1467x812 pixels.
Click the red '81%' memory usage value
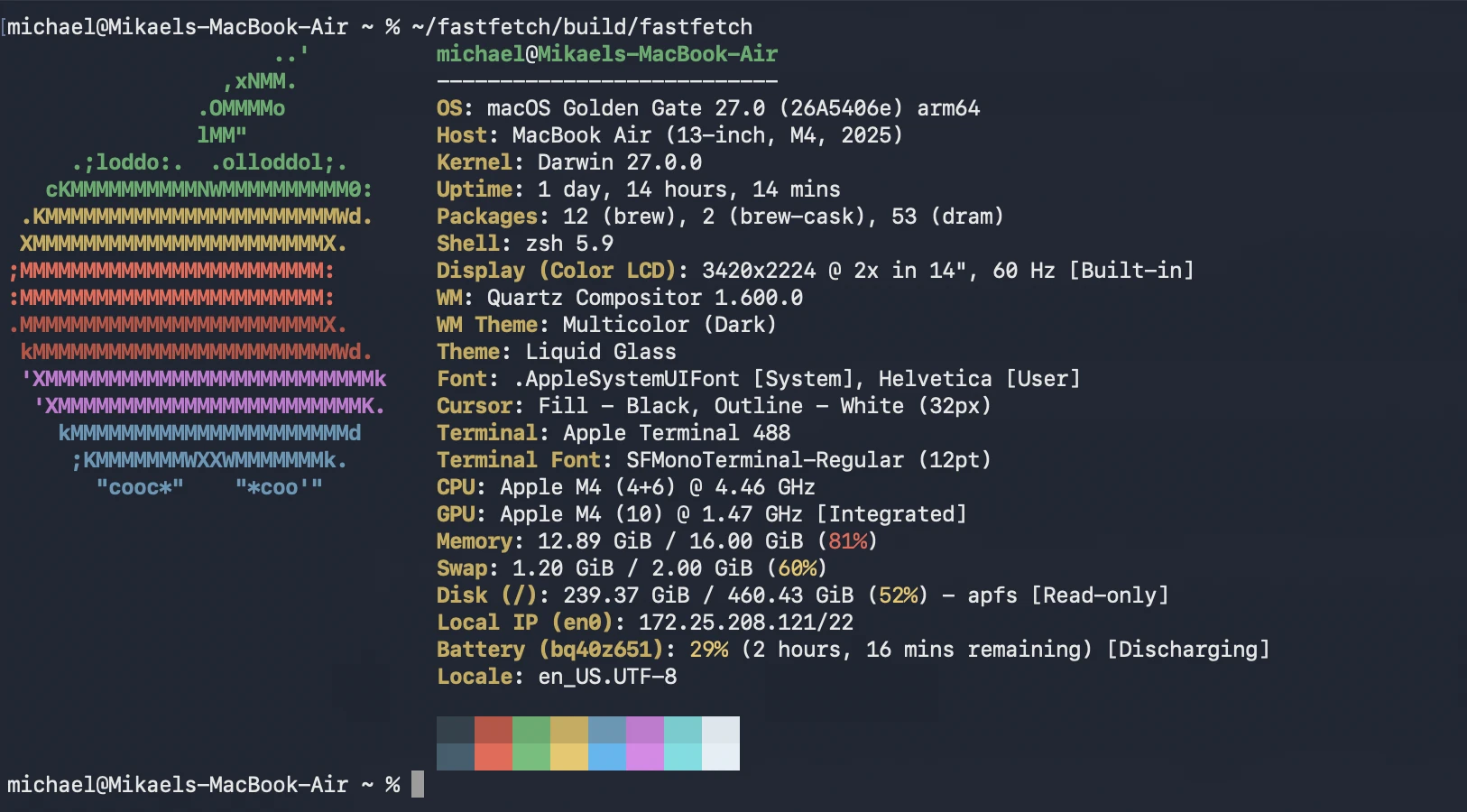point(847,541)
